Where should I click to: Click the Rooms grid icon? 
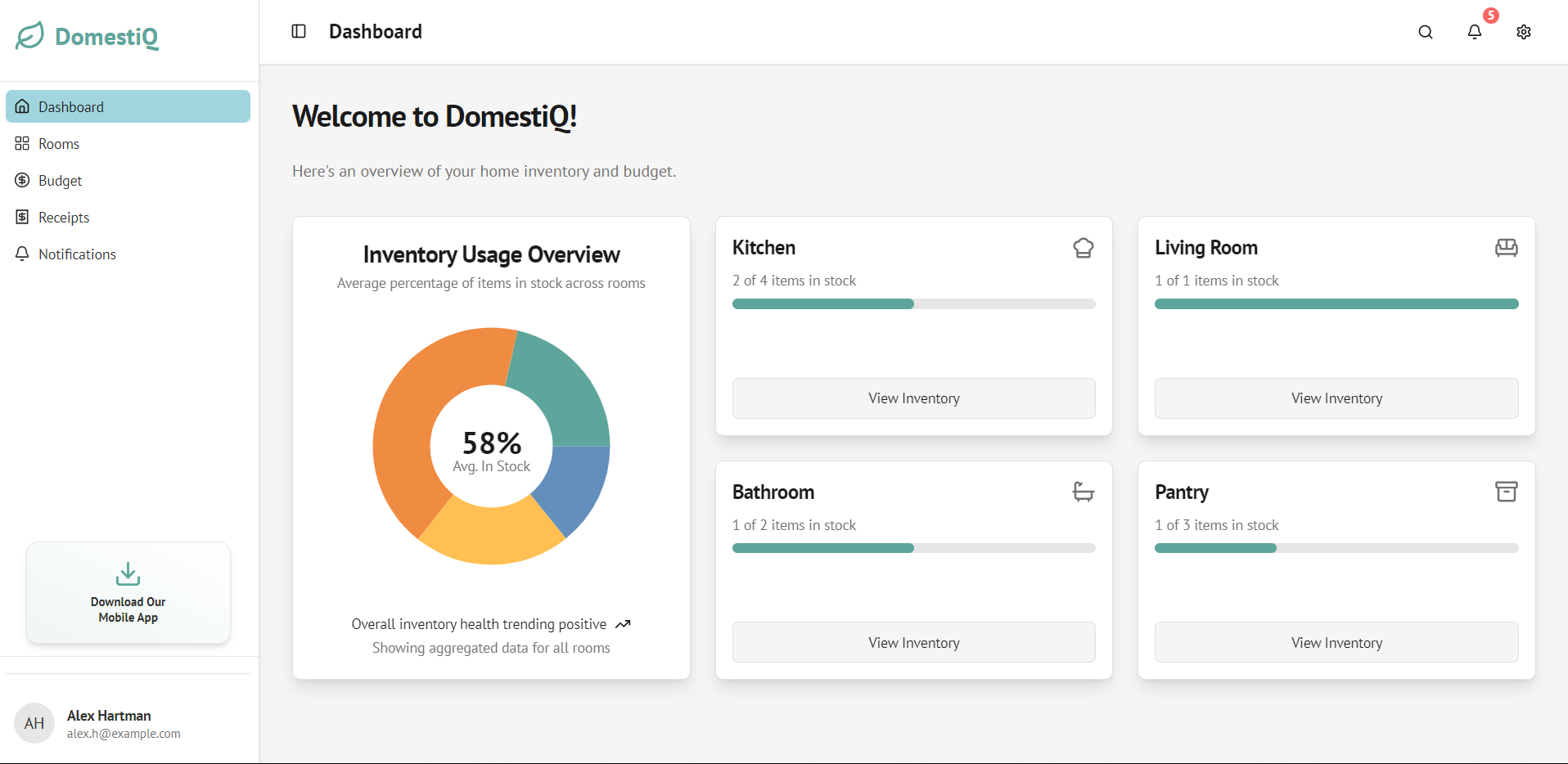[22, 143]
